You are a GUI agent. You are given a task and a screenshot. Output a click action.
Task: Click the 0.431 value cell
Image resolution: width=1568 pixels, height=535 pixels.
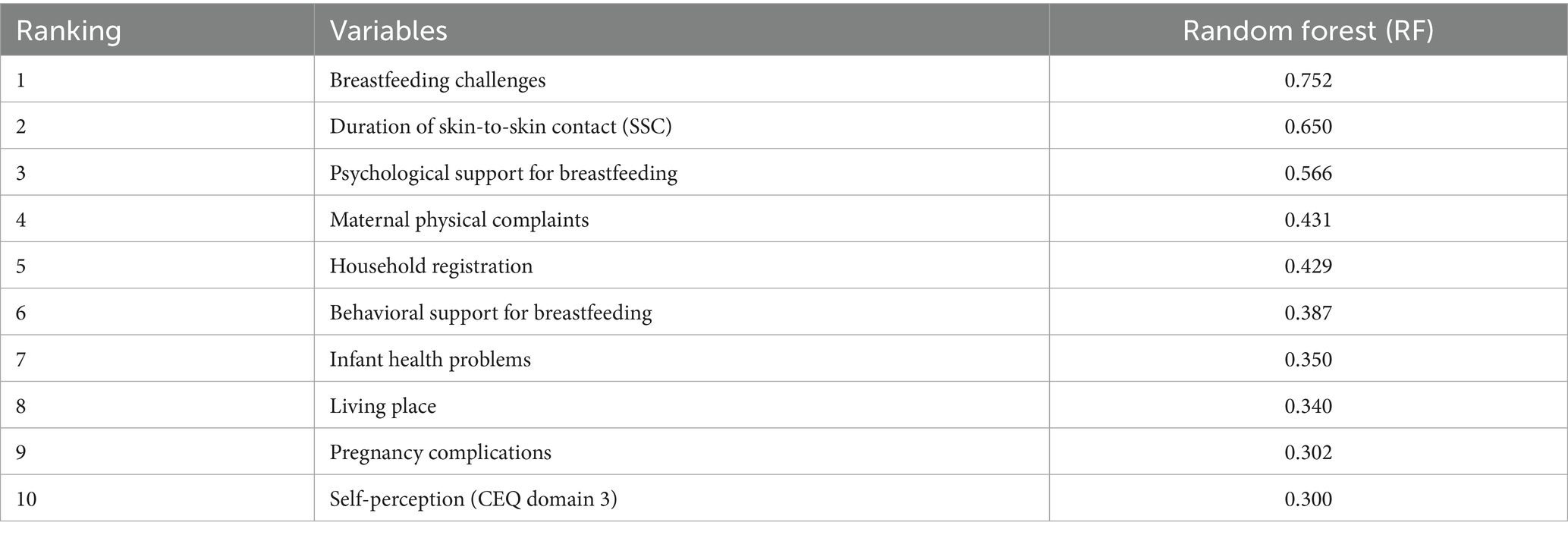pyautogui.click(x=1308, y=220)
